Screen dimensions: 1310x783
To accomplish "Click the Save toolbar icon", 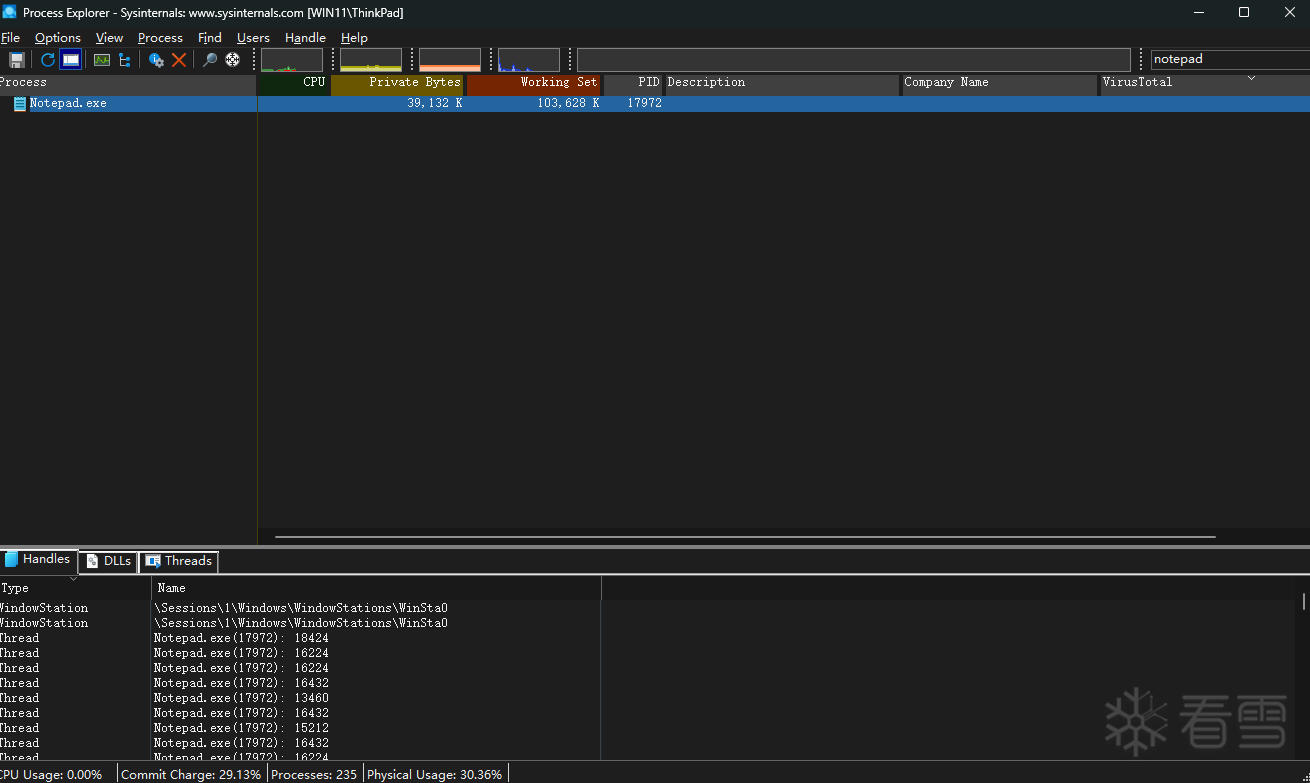I will (16, 60).
